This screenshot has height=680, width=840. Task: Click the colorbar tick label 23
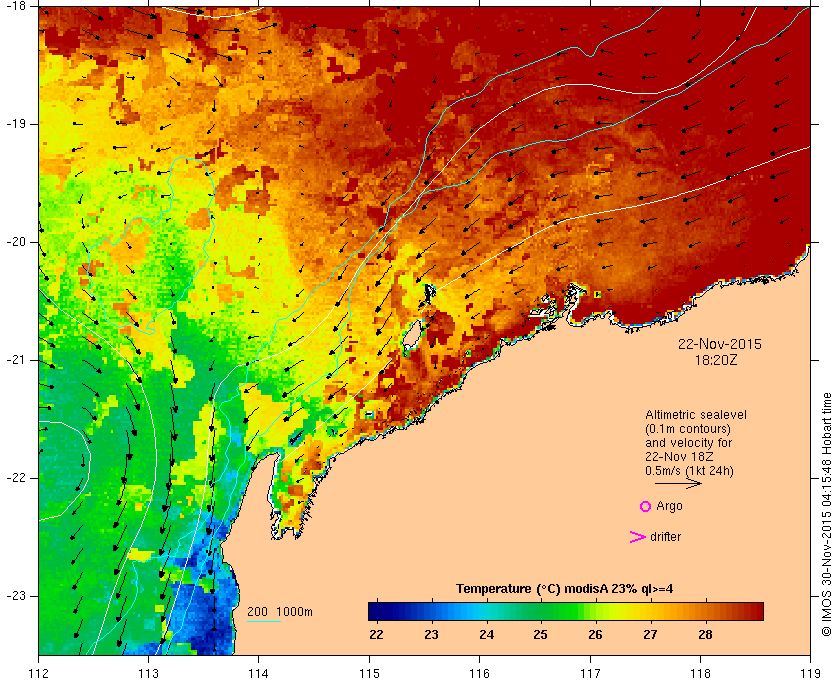431,635
